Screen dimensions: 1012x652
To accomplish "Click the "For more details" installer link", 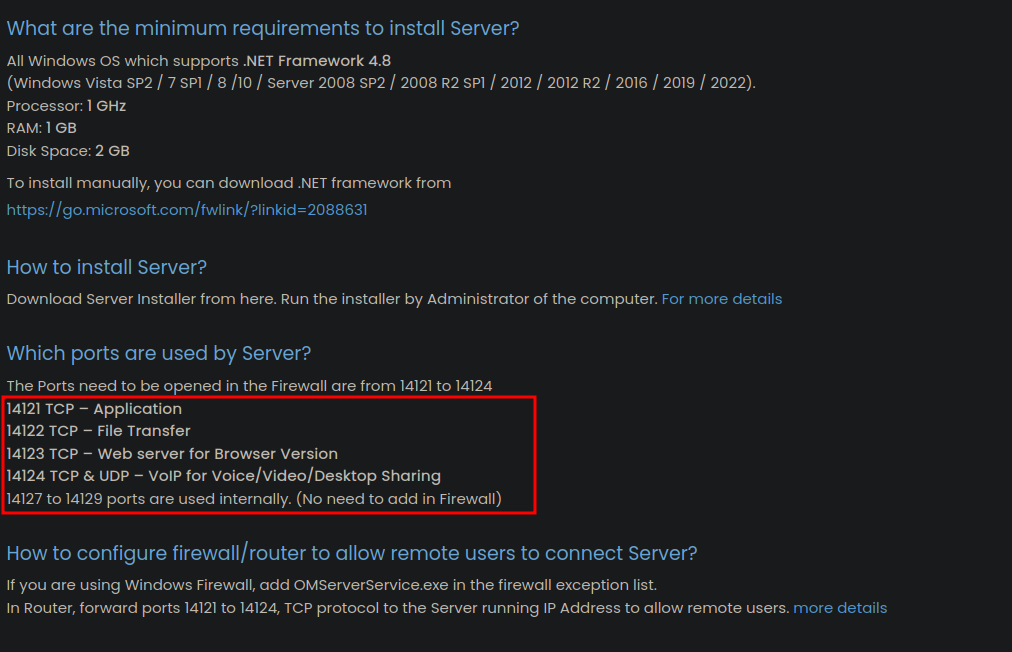I will (x=721, y=299).
